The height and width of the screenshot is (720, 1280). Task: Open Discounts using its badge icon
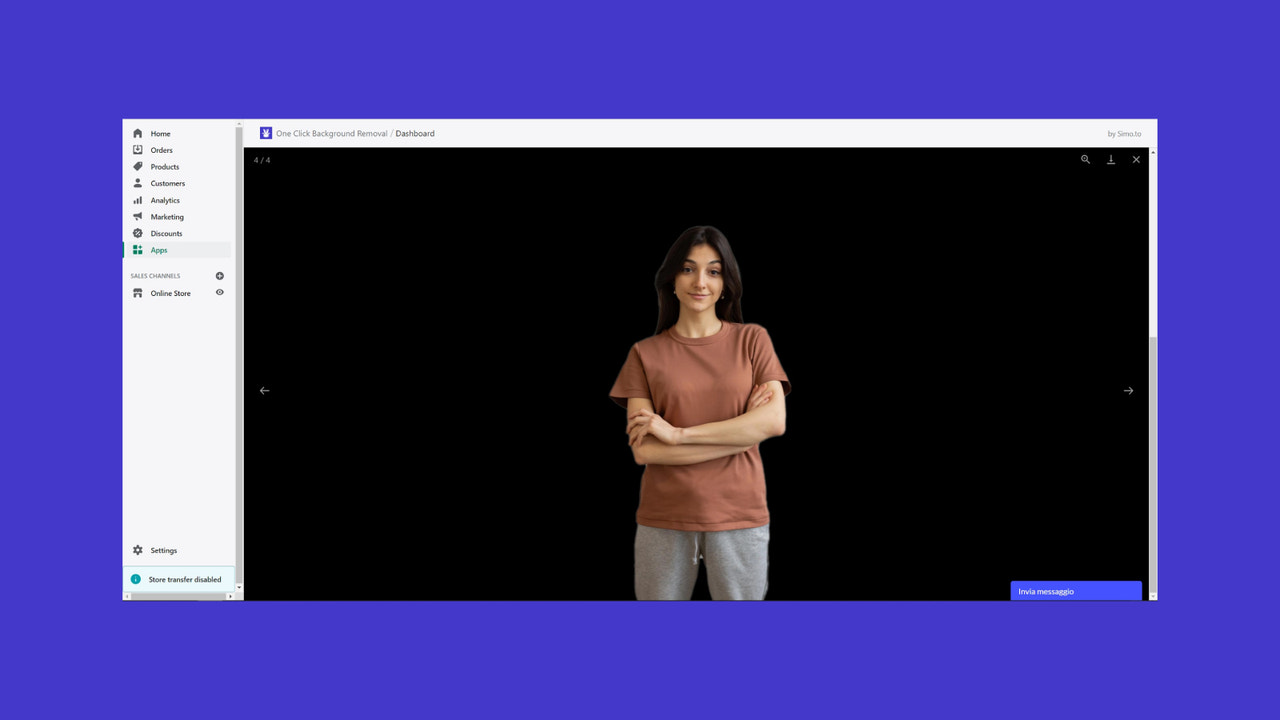coord(137,233)
